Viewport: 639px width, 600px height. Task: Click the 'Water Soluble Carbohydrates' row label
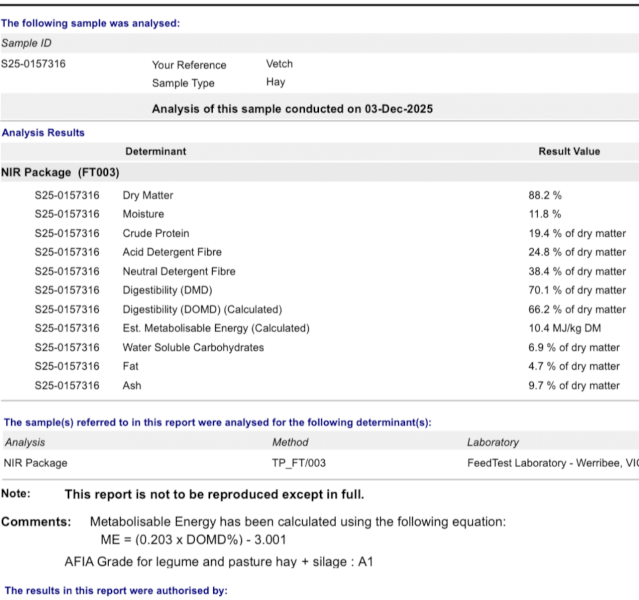193,347
